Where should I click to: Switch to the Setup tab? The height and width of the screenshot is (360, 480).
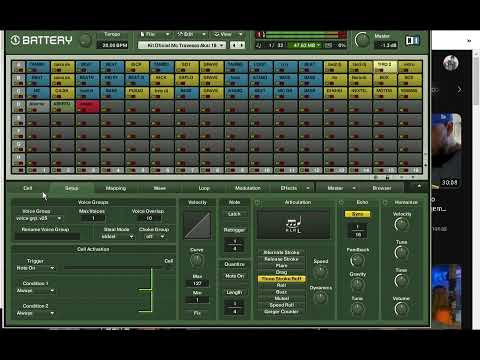coord(71,188)
